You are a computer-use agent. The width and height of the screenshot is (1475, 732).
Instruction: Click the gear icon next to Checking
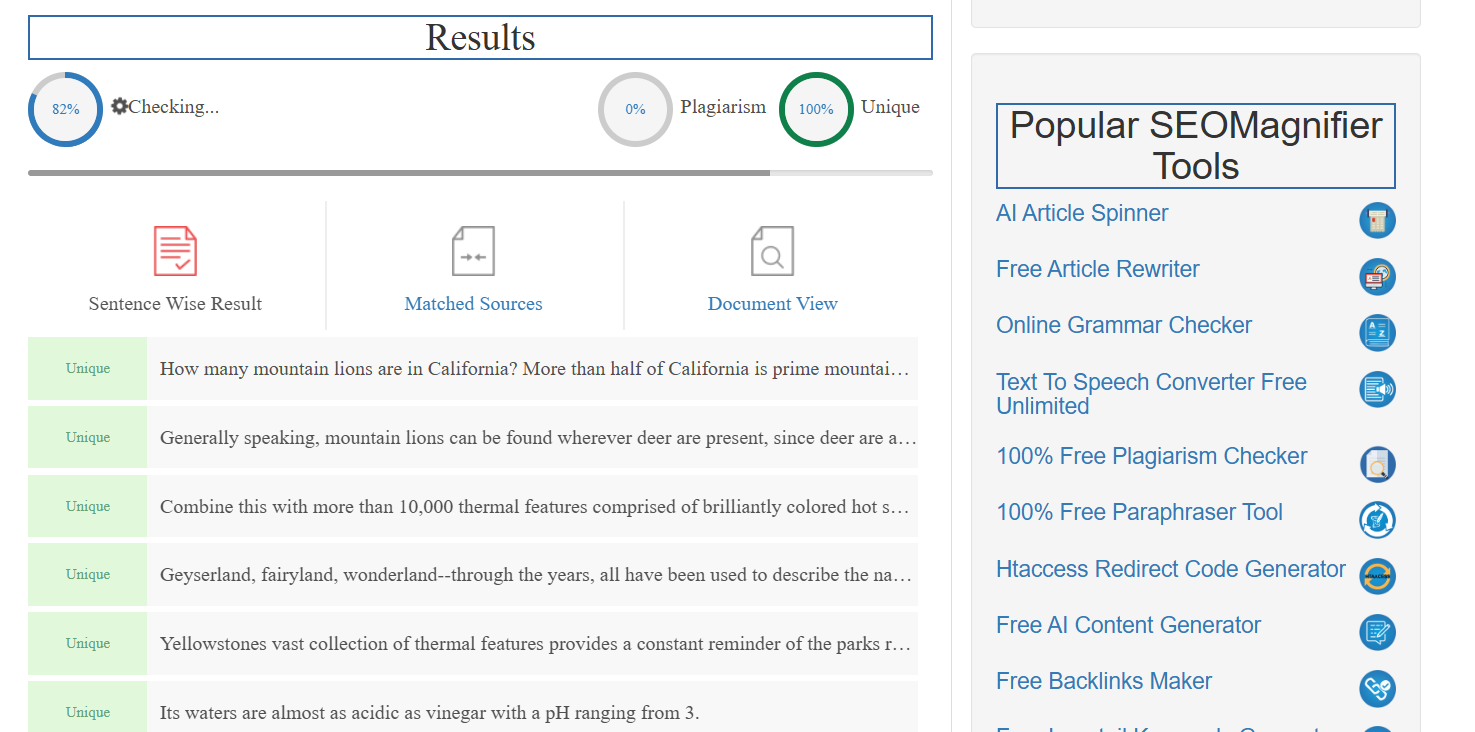pyautogui.click(x=119, y=105)
